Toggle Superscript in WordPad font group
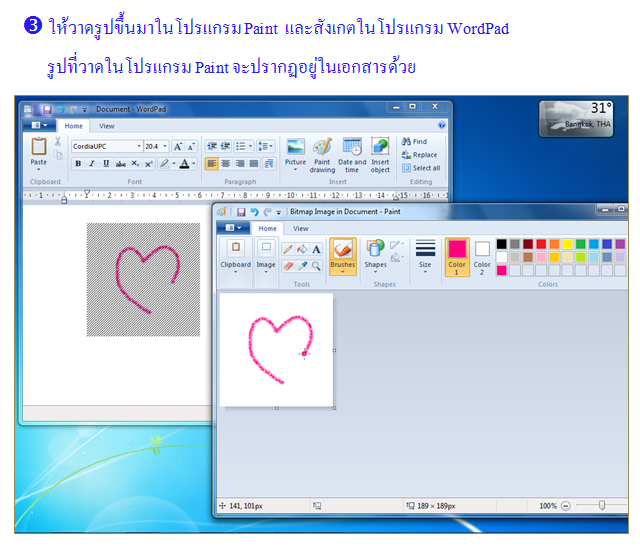The width and height of the screenshot is (640, 549). click(x=149, y=164)
